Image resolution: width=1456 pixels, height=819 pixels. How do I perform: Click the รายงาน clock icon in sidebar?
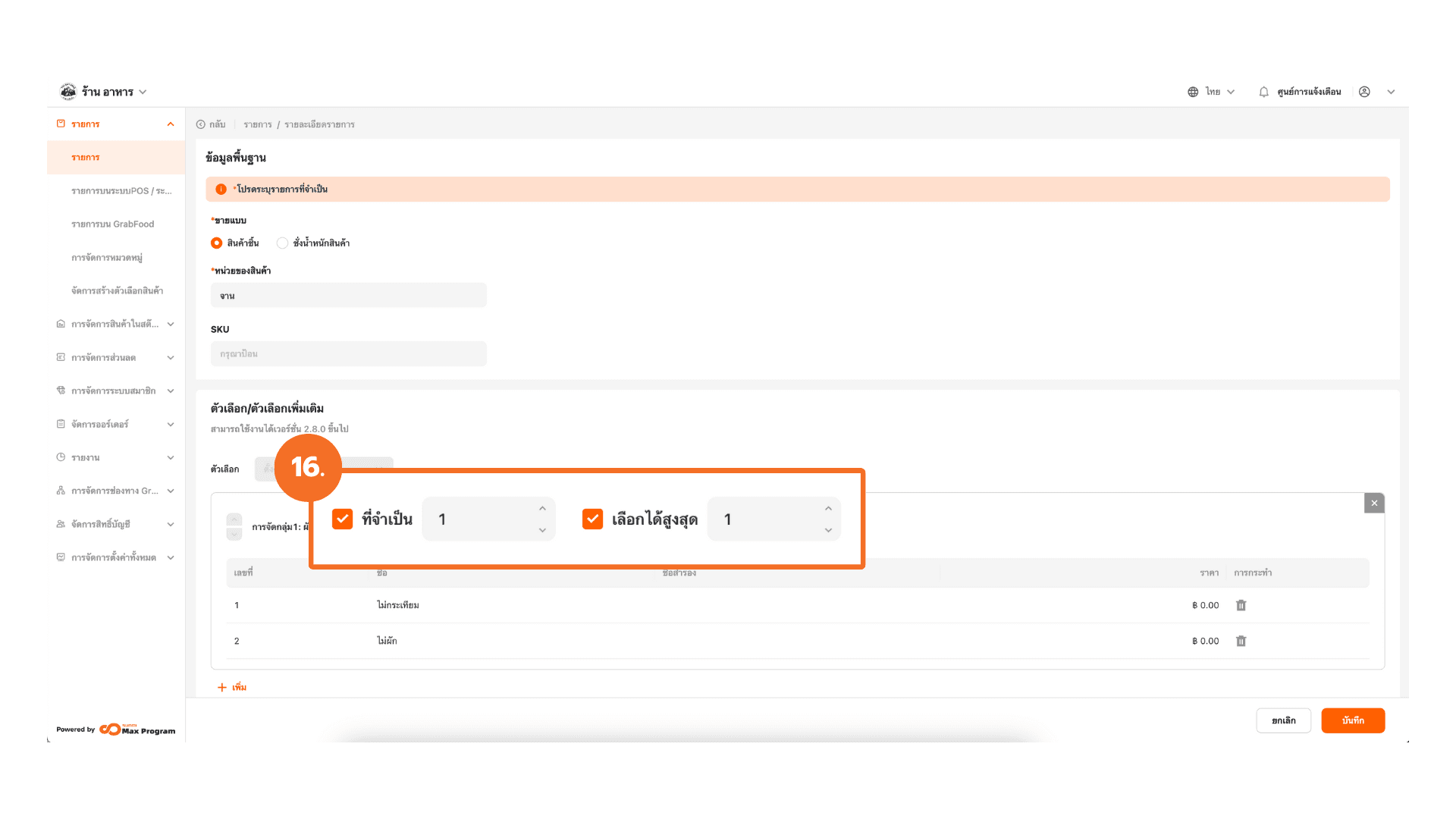(x=61, y=457)
